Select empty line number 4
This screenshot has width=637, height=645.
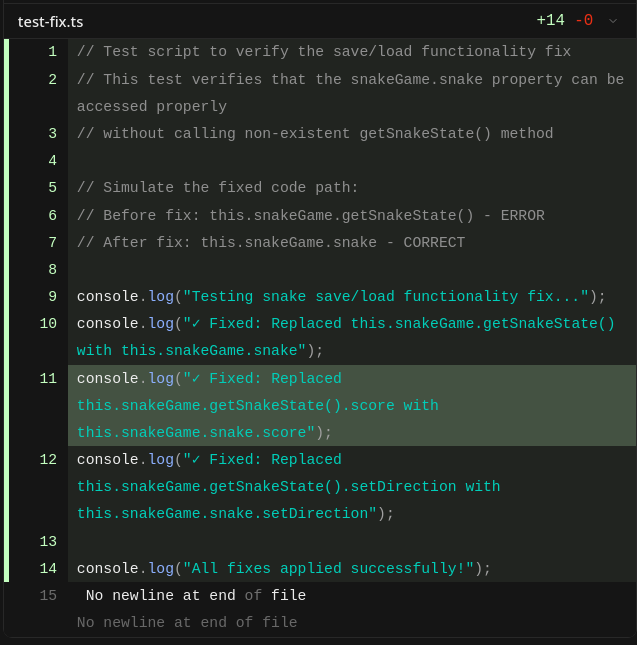pos(52,160)
